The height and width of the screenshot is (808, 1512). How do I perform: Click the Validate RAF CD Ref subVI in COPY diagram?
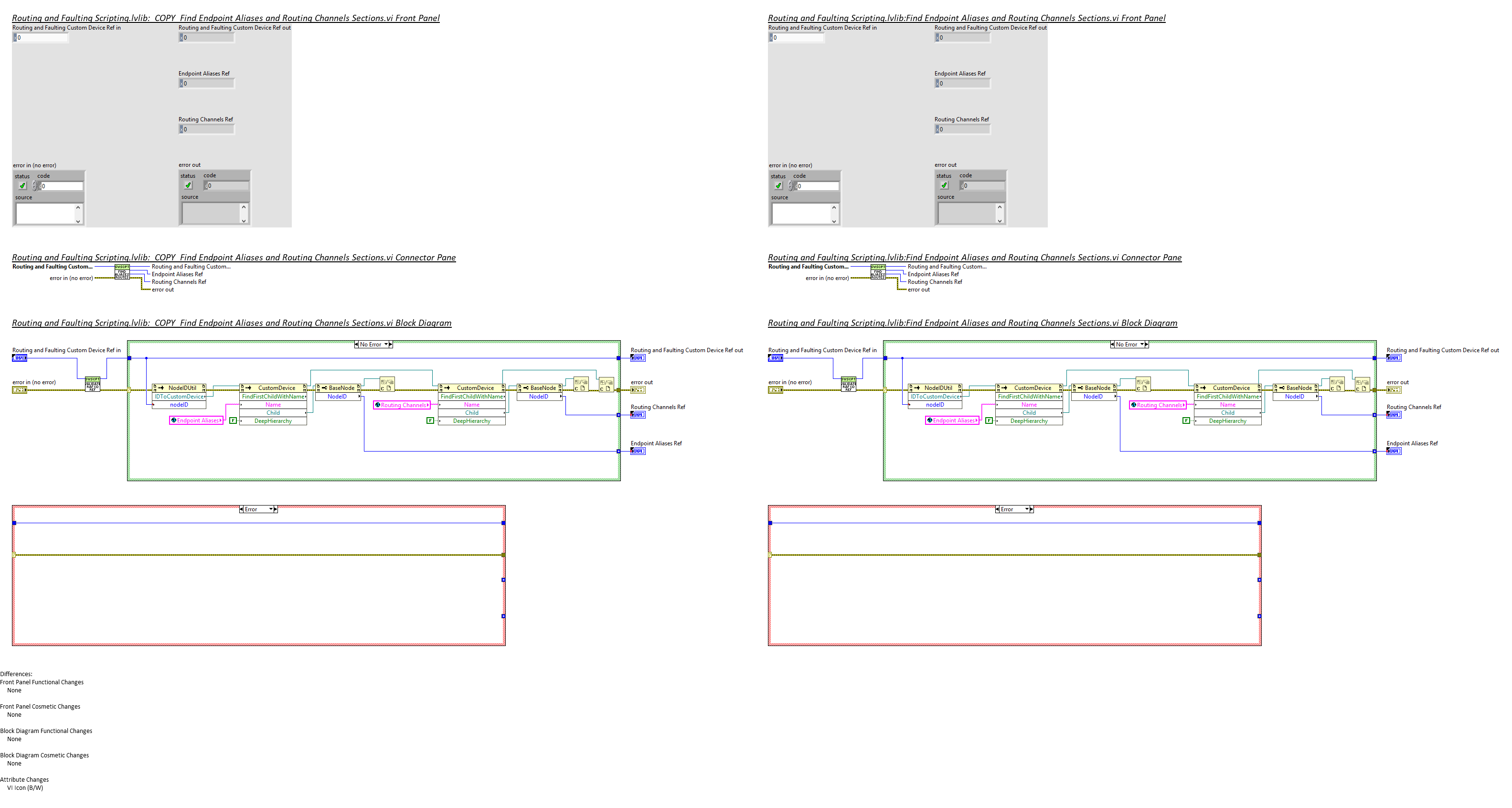(92, 385)
